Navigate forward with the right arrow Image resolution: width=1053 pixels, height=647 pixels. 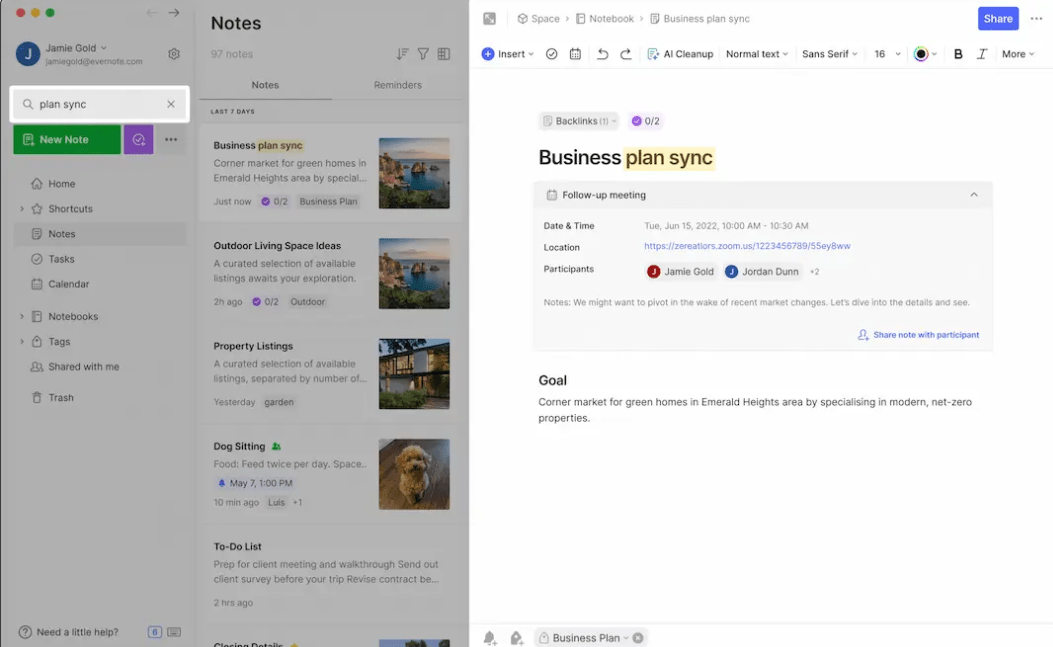pos(174,13)
